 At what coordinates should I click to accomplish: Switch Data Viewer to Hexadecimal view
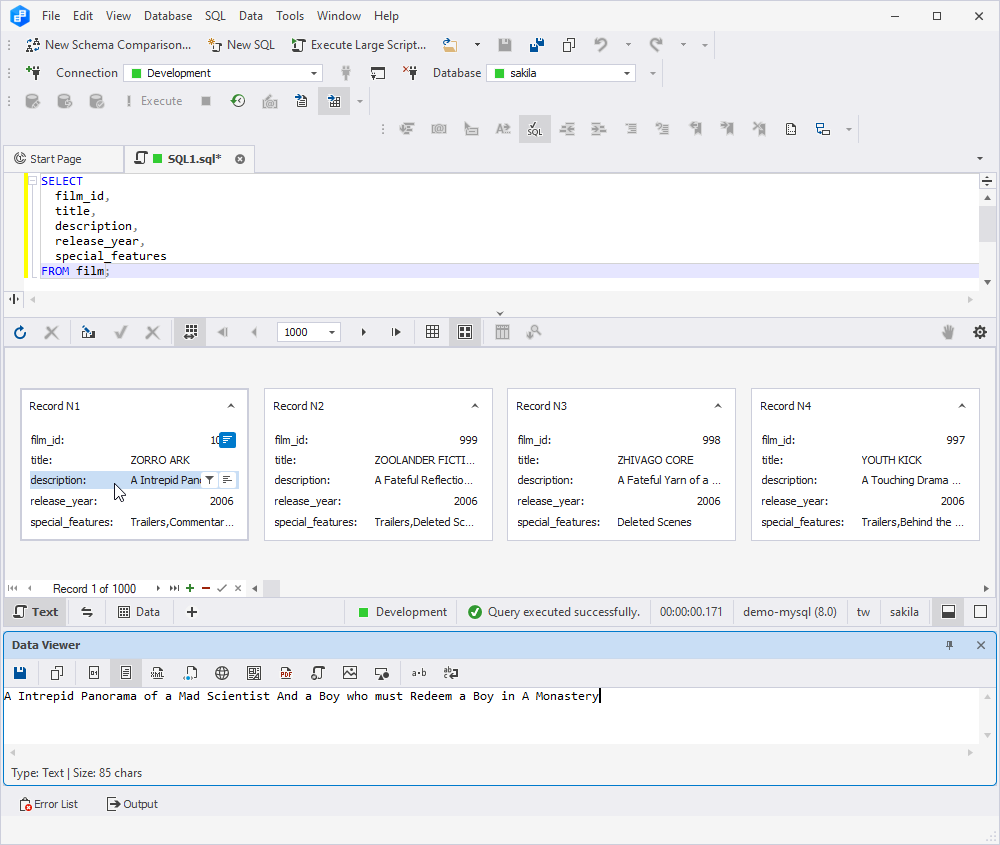point(94,673)
